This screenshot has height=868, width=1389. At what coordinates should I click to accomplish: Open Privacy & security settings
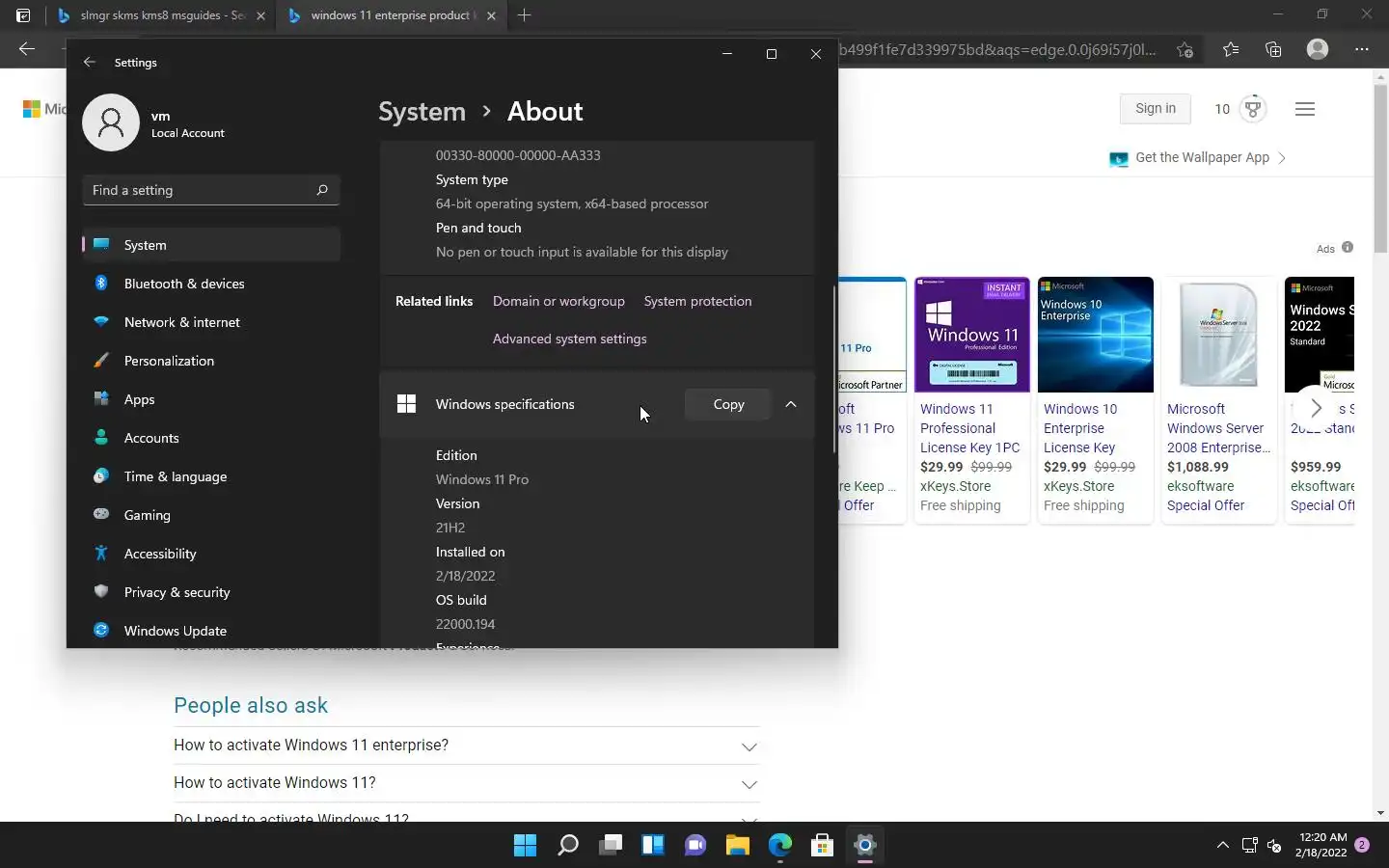pos(211,592)
